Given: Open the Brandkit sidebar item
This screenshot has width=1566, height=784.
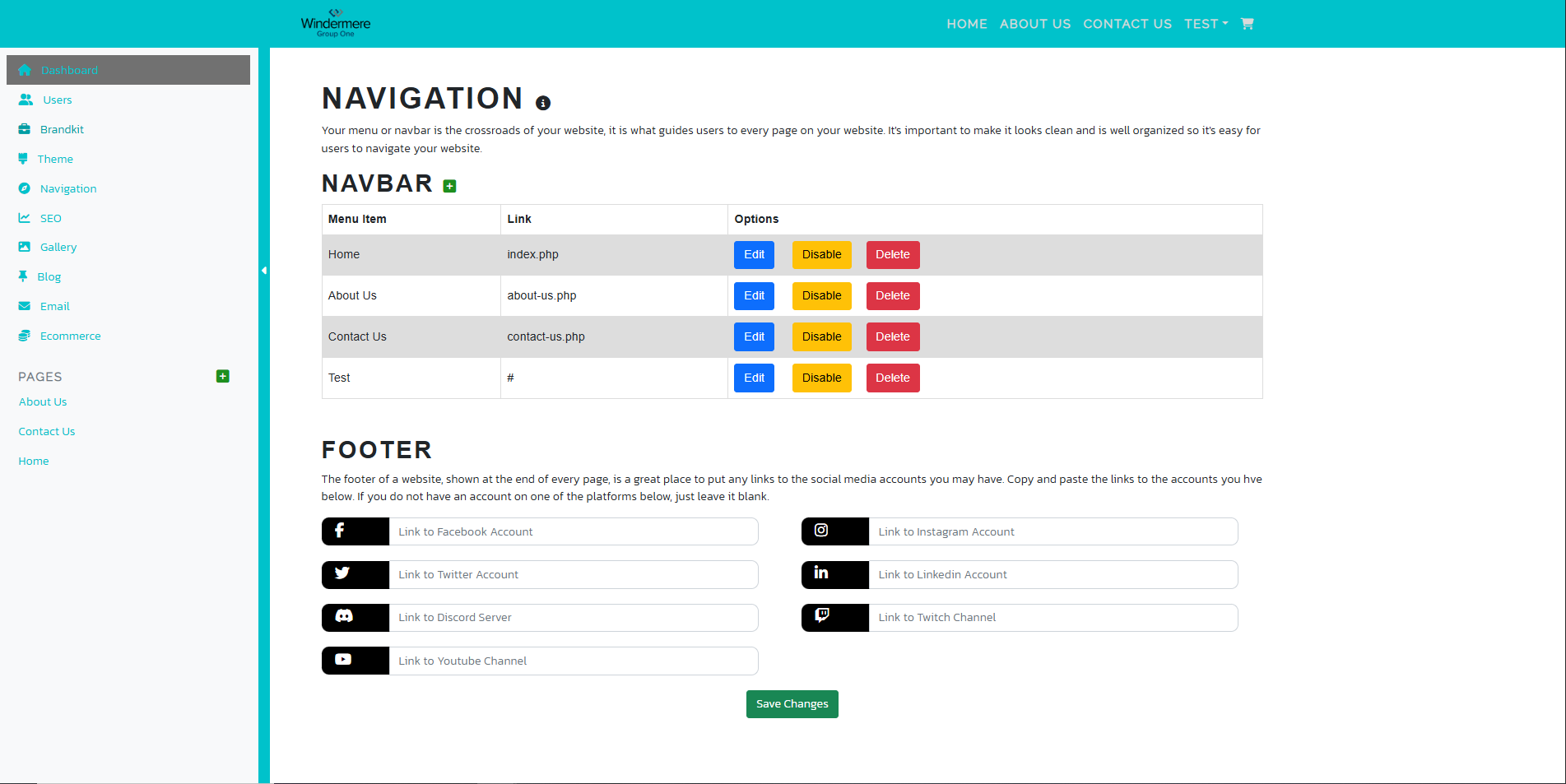Looking at the screenshot, I should [x=62, y=129].
